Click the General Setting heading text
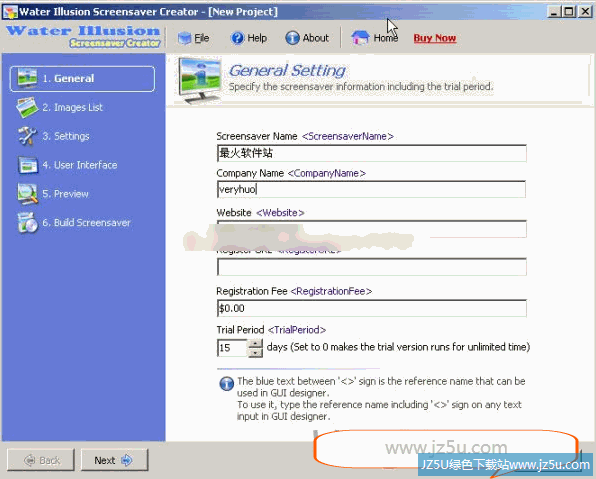Screen dimensions: 596x479 (x=287, y=71)
